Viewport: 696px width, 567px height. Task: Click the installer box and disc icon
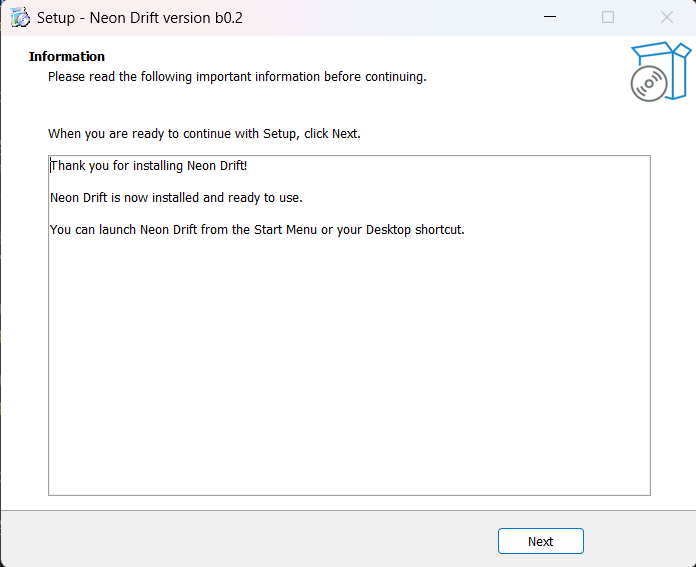660,70
